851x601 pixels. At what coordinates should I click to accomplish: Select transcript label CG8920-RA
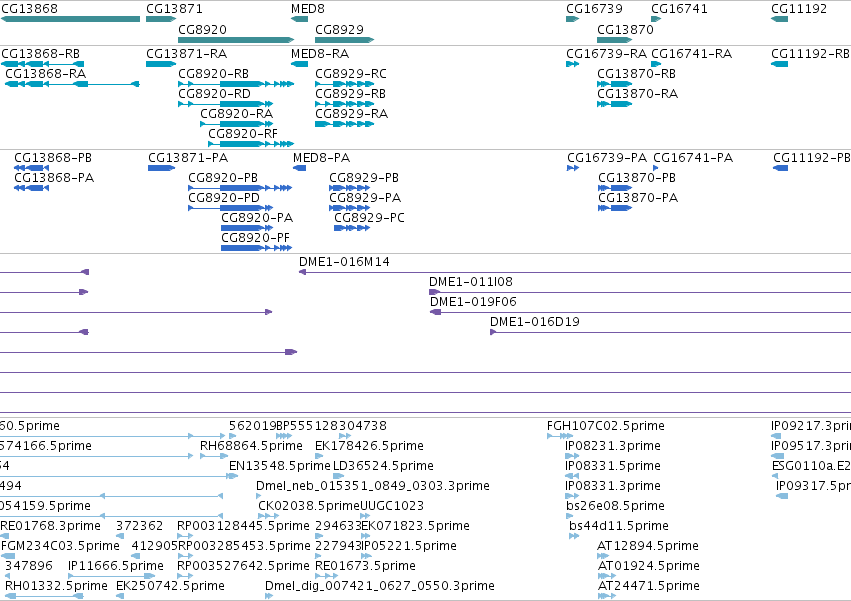tap(237, 113)
